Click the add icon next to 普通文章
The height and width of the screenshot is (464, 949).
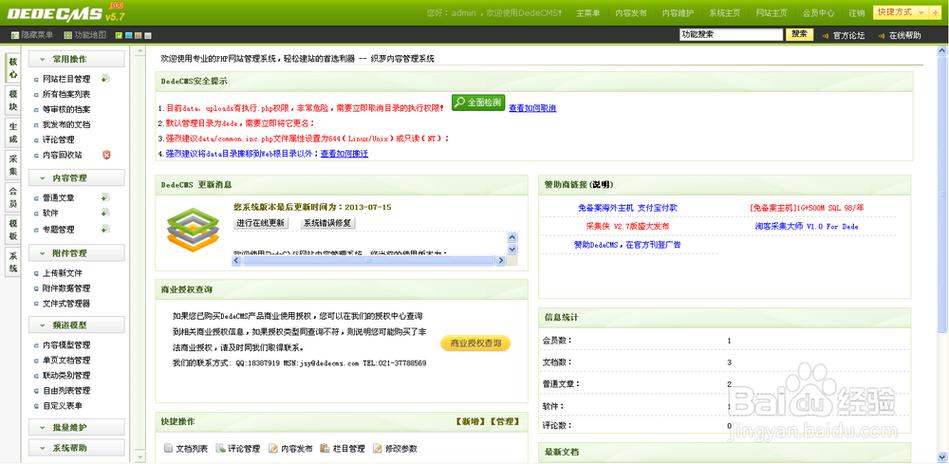[105, 198]
